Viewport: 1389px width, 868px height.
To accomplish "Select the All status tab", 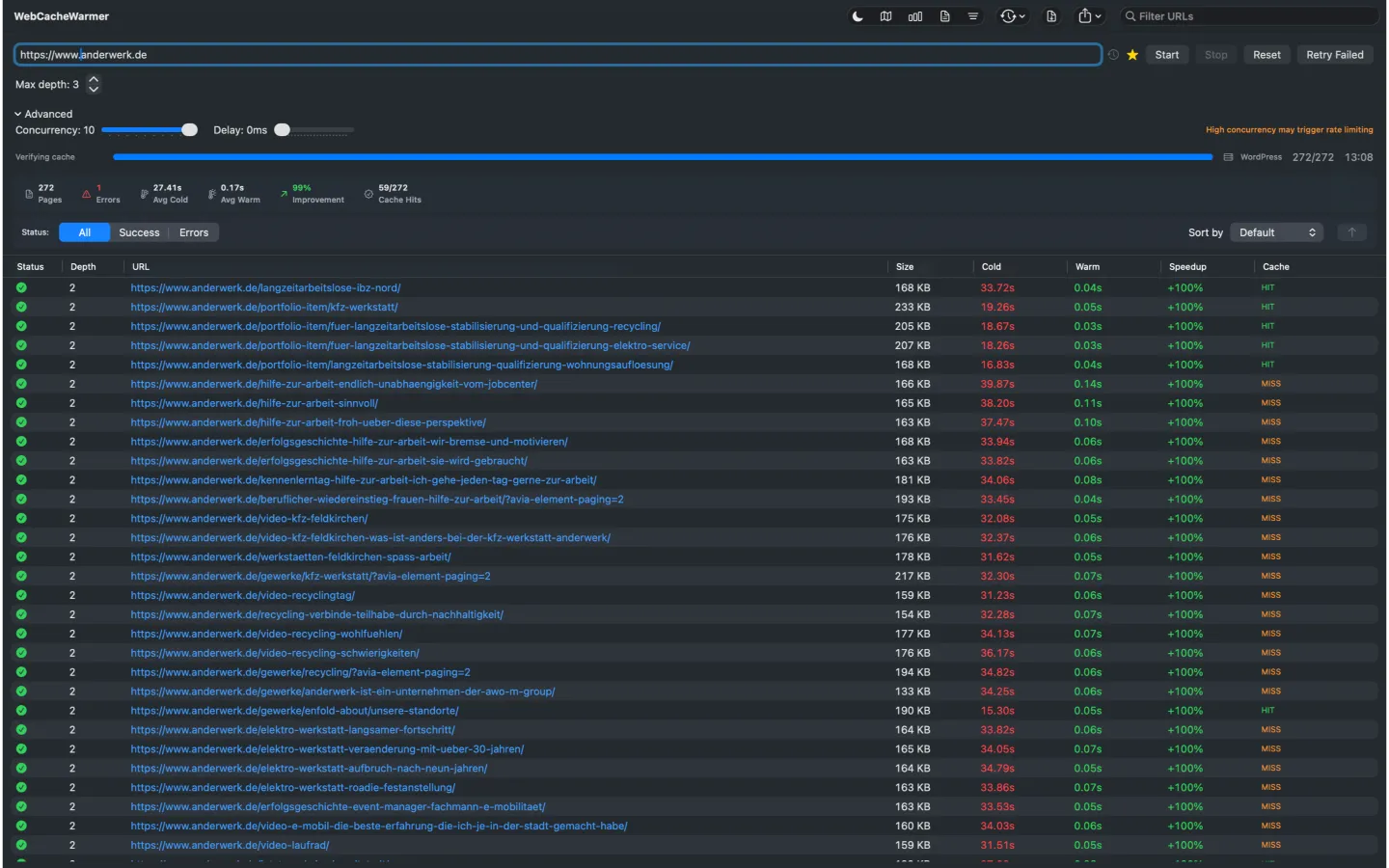I will tap(85, 232).
